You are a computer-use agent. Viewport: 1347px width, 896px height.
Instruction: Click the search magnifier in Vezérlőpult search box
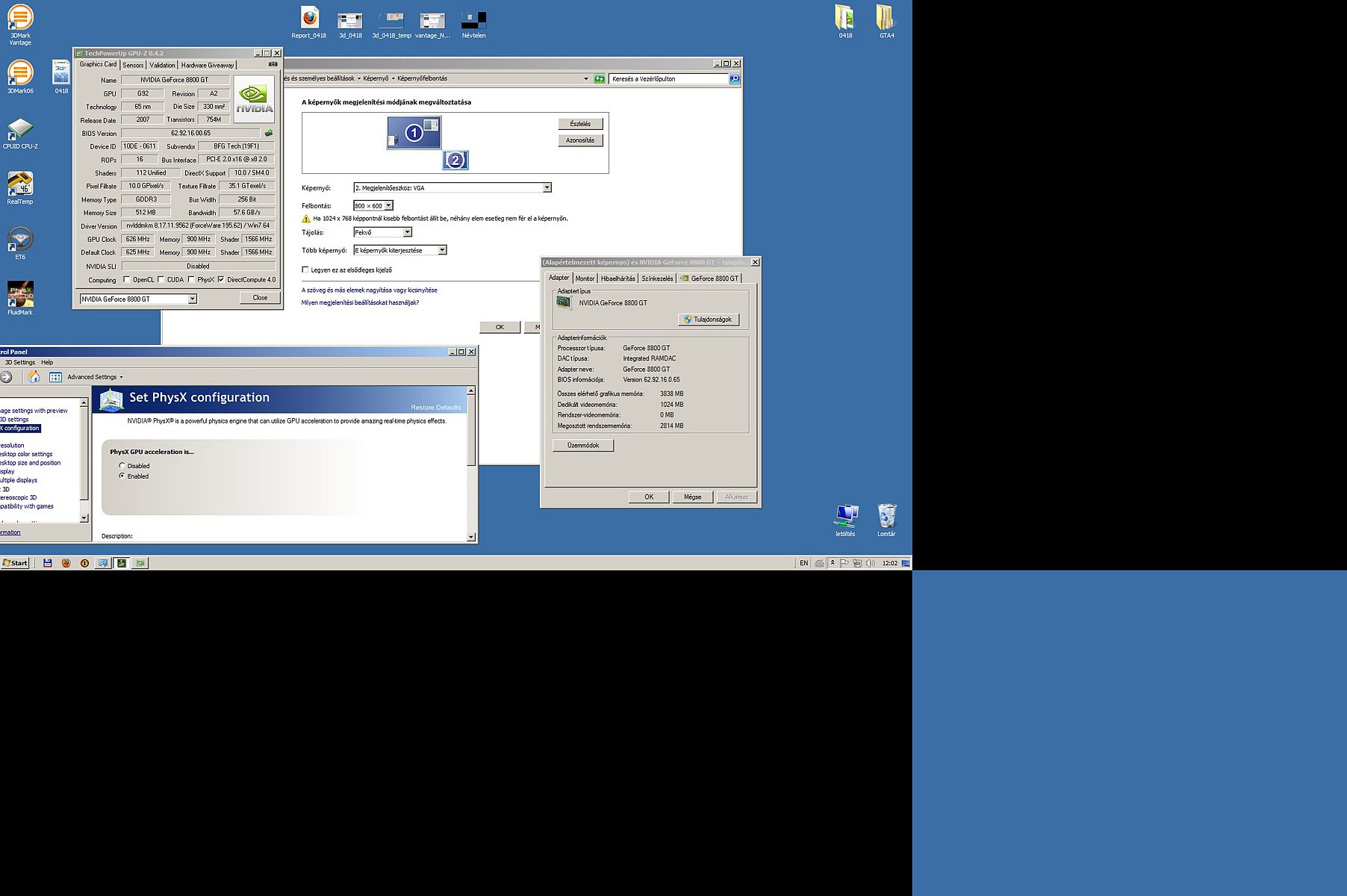(735, 78)
